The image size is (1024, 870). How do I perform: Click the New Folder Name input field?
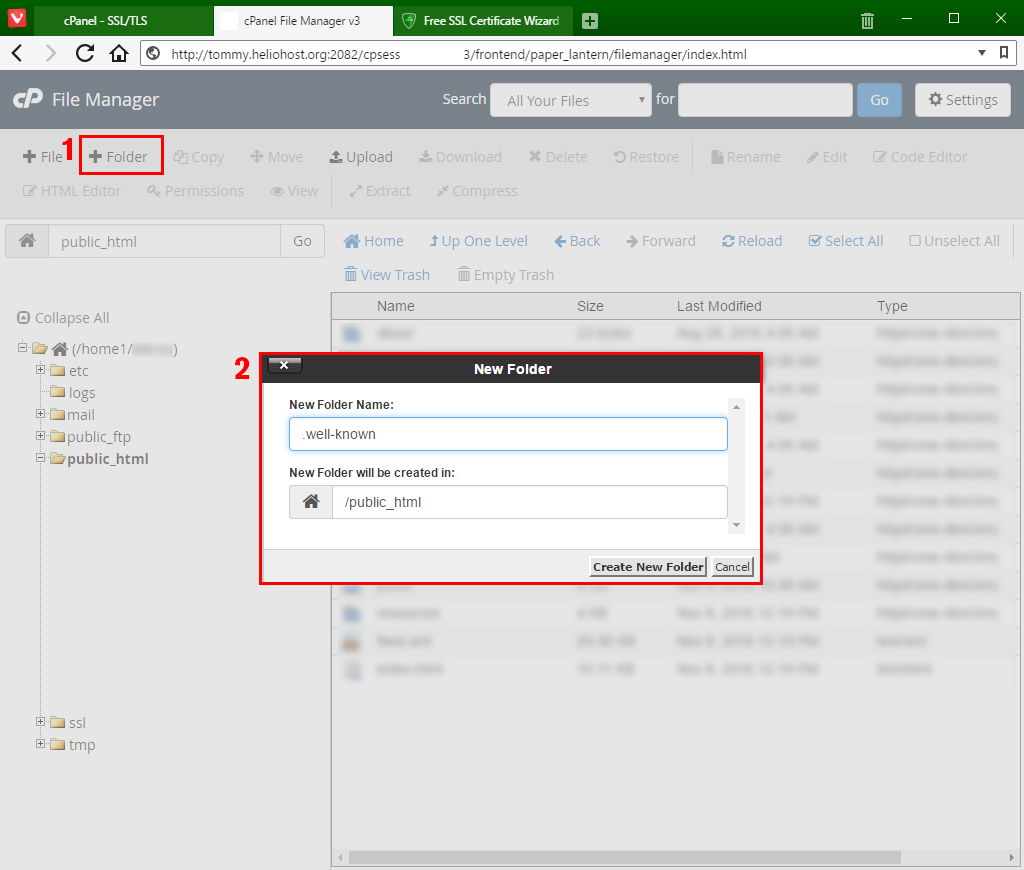508,434
